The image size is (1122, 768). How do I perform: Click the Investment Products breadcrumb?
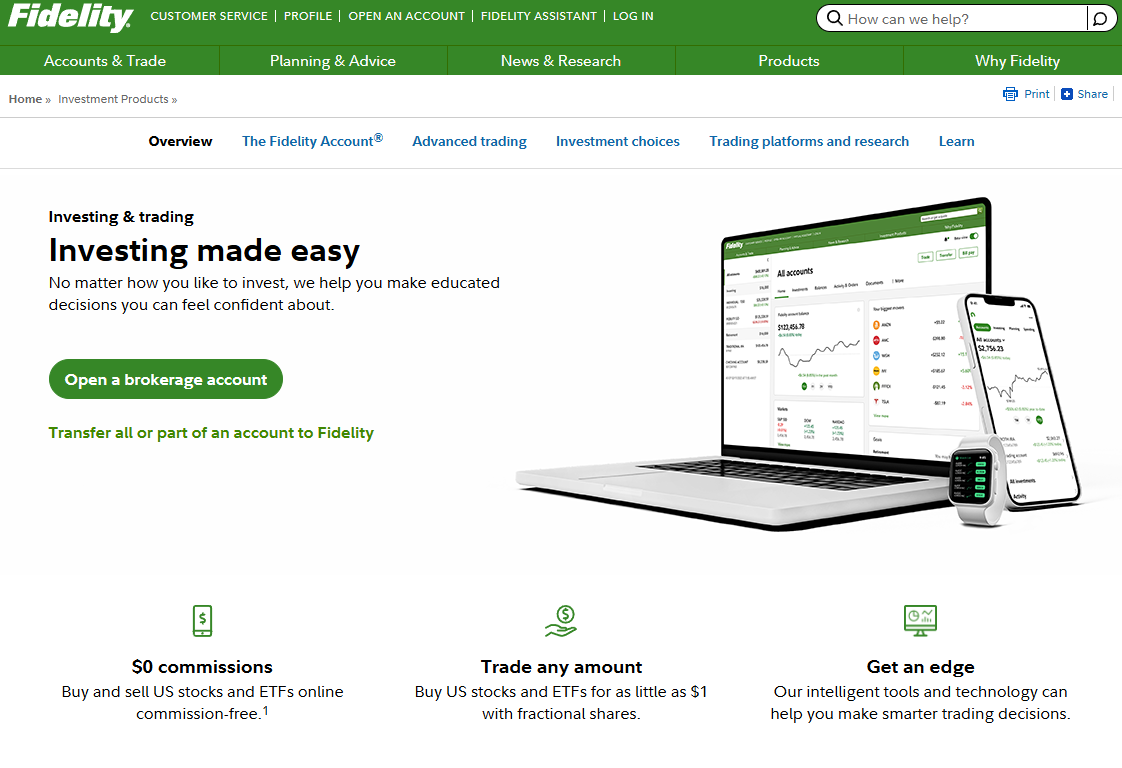(113, 99)
